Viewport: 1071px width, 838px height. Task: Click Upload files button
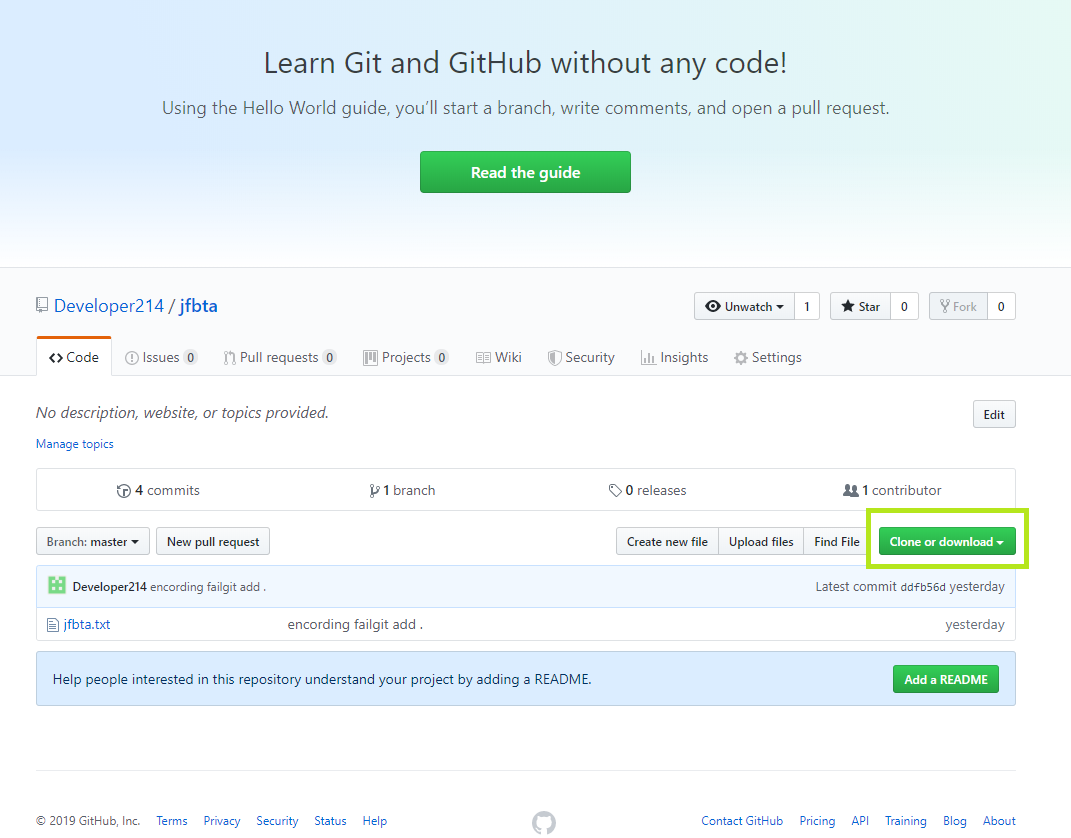[761, 542]
